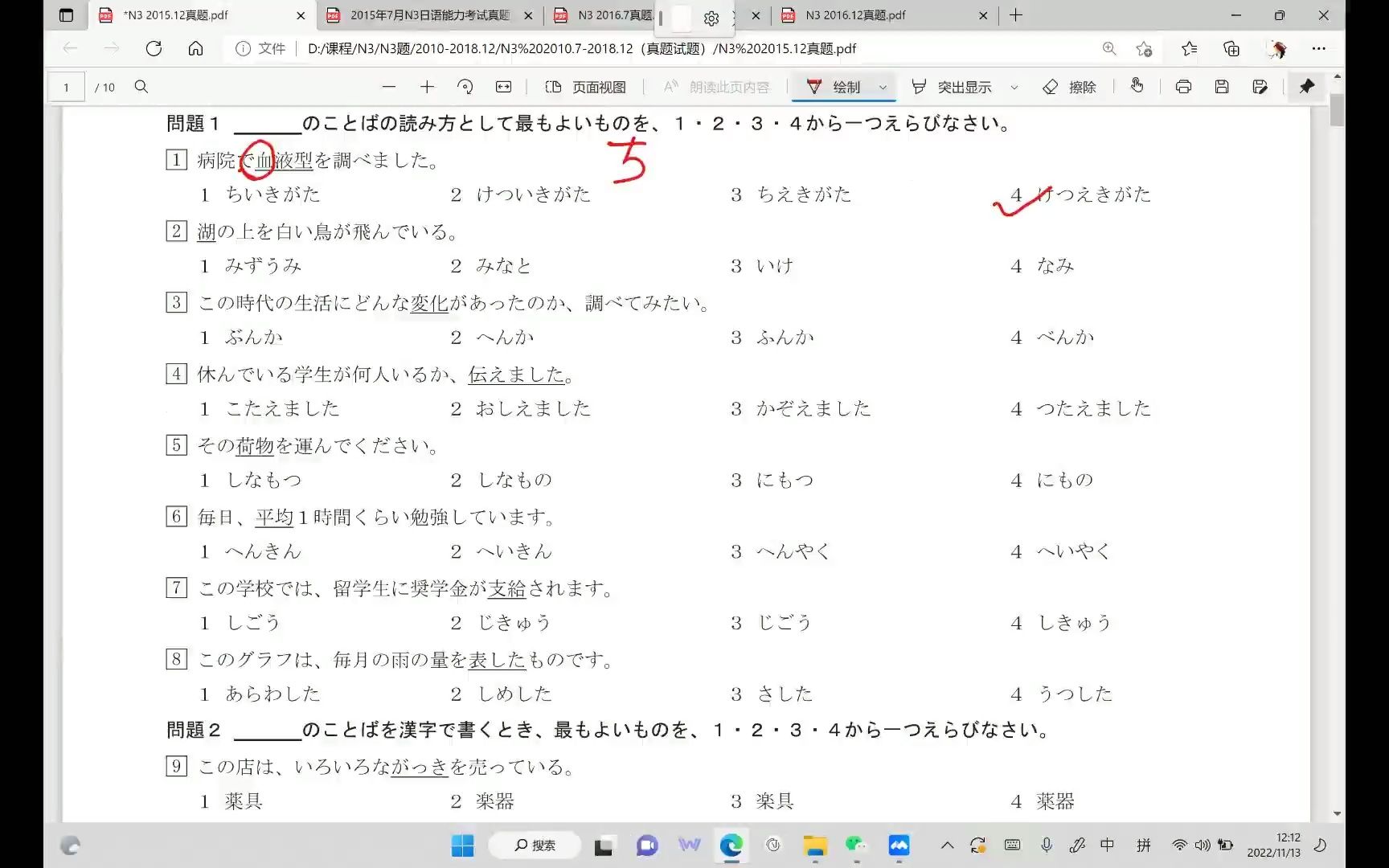Click the scrollbar down arrow
The height and width of the screenshot is (868, 1389).
pos(1337,813)
